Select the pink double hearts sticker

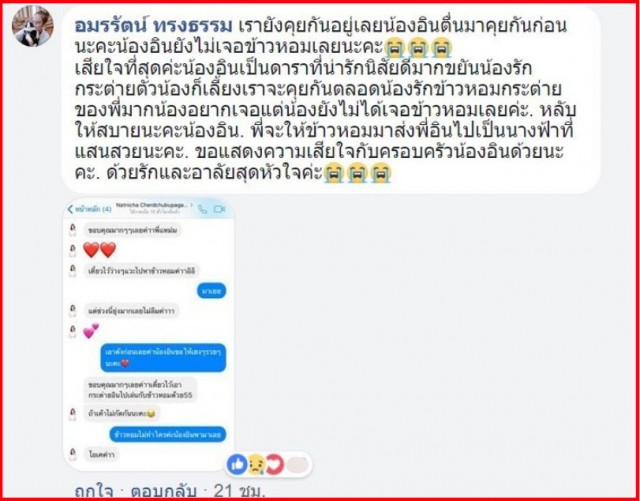point(91,331)
